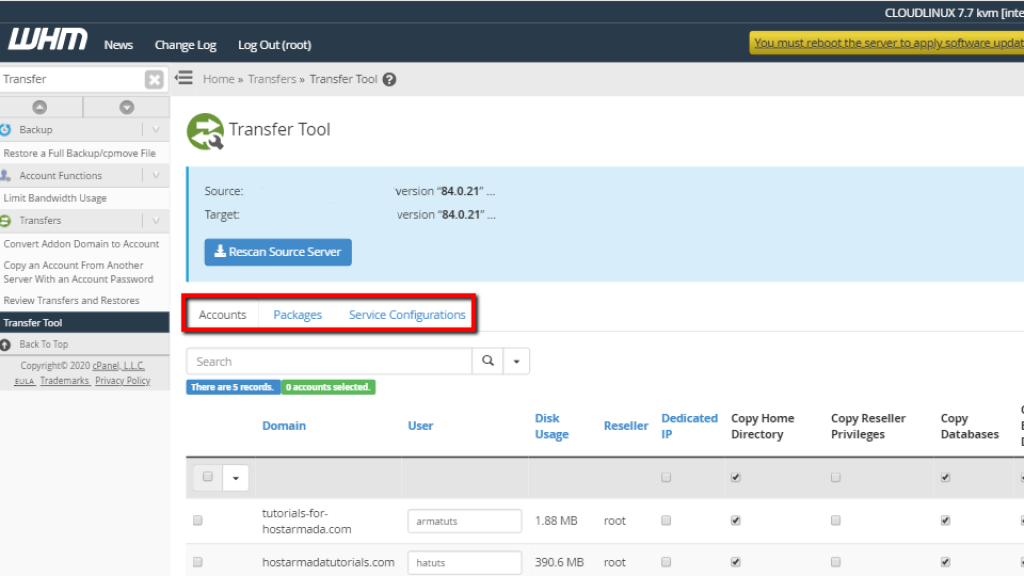Image resolution: width=1024 pixels, height=576 pixels.
Task: Click Rescan Source Server button
Action: [278, 252]
